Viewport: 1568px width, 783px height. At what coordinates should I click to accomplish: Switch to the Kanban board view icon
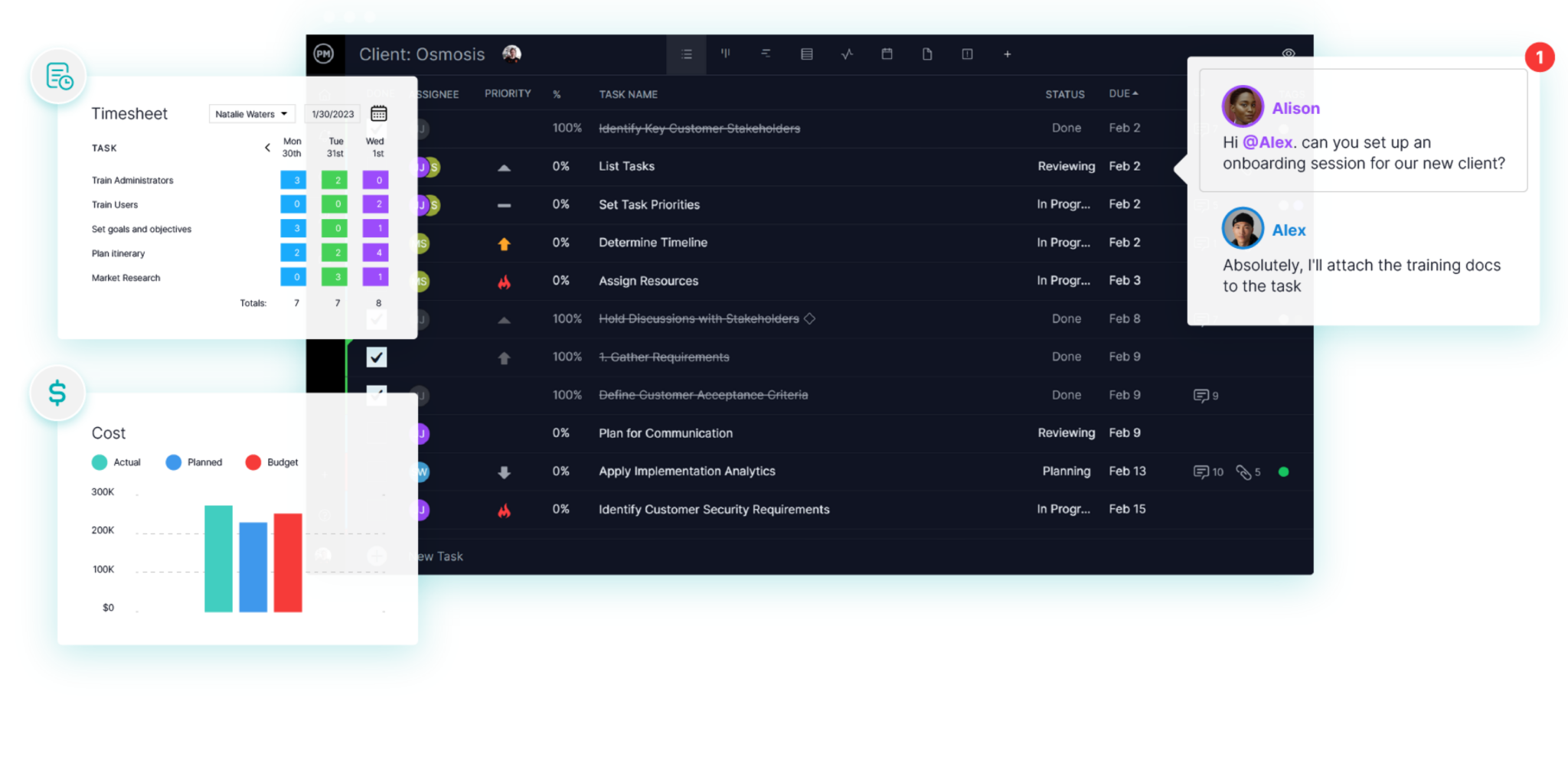(x=725, y=54)
